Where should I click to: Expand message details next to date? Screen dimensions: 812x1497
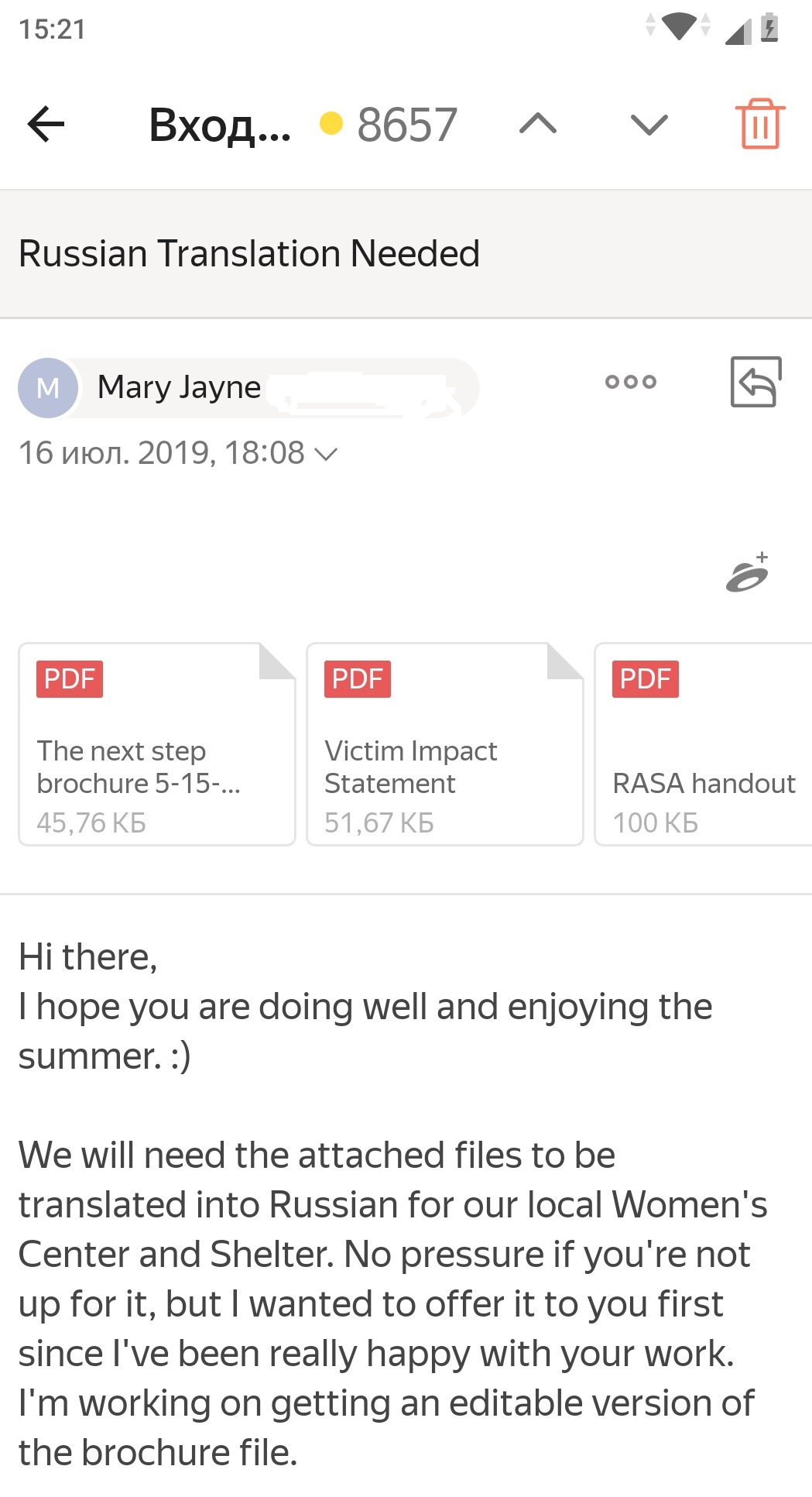[327, 455]
